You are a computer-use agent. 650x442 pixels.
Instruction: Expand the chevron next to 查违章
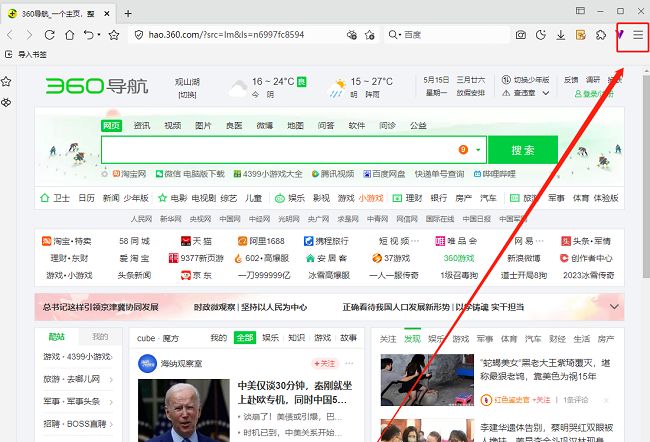click(546, 93)
